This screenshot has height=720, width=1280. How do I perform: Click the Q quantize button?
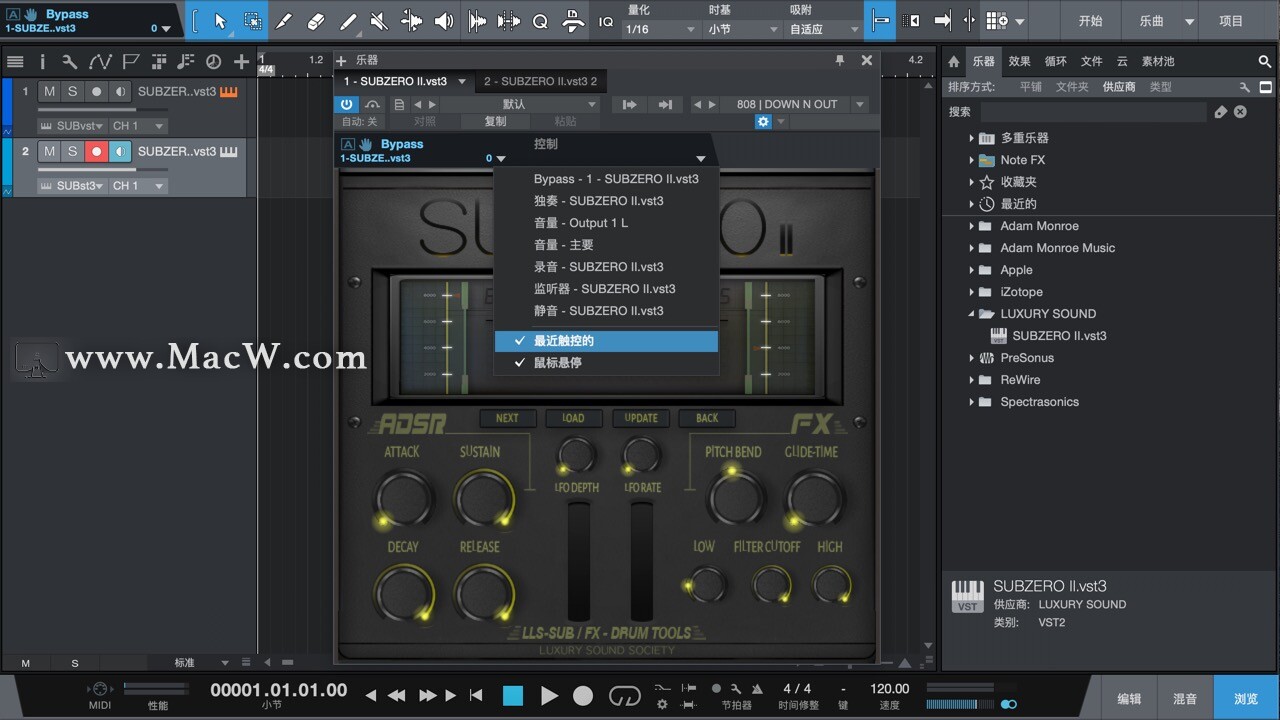540,21
